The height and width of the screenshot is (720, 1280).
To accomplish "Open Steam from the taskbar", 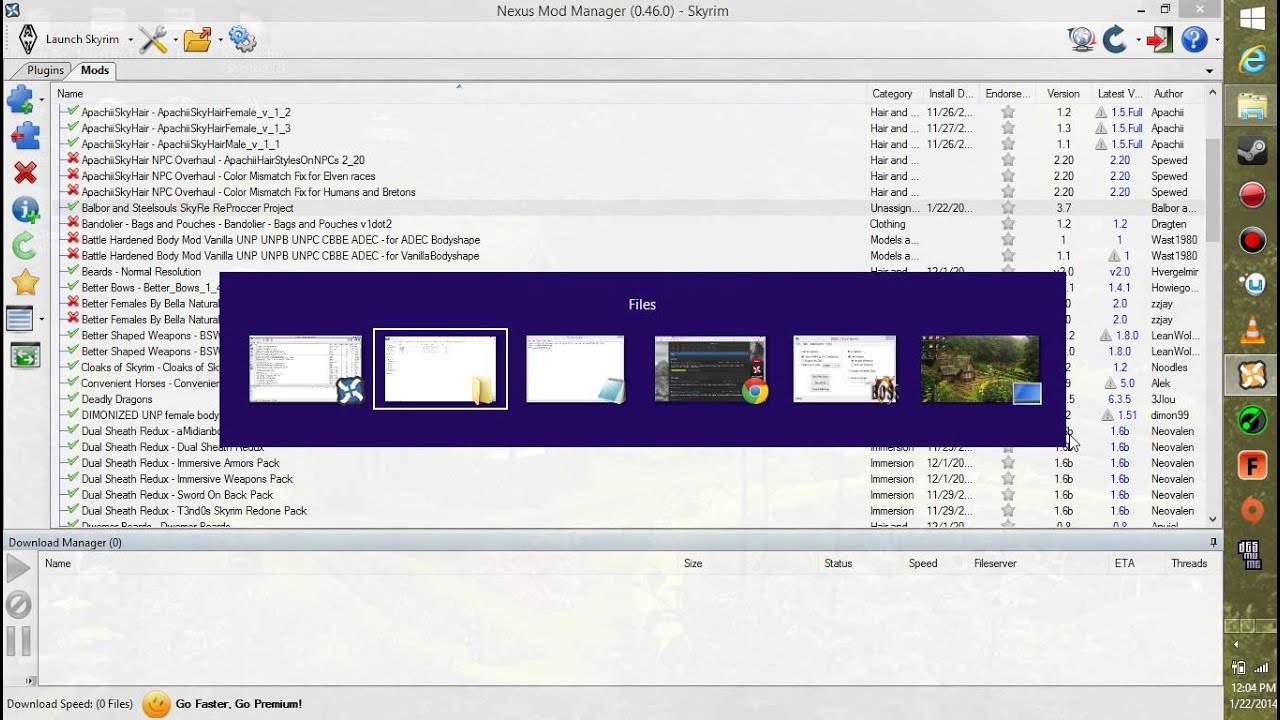I will click(1252, 150).
